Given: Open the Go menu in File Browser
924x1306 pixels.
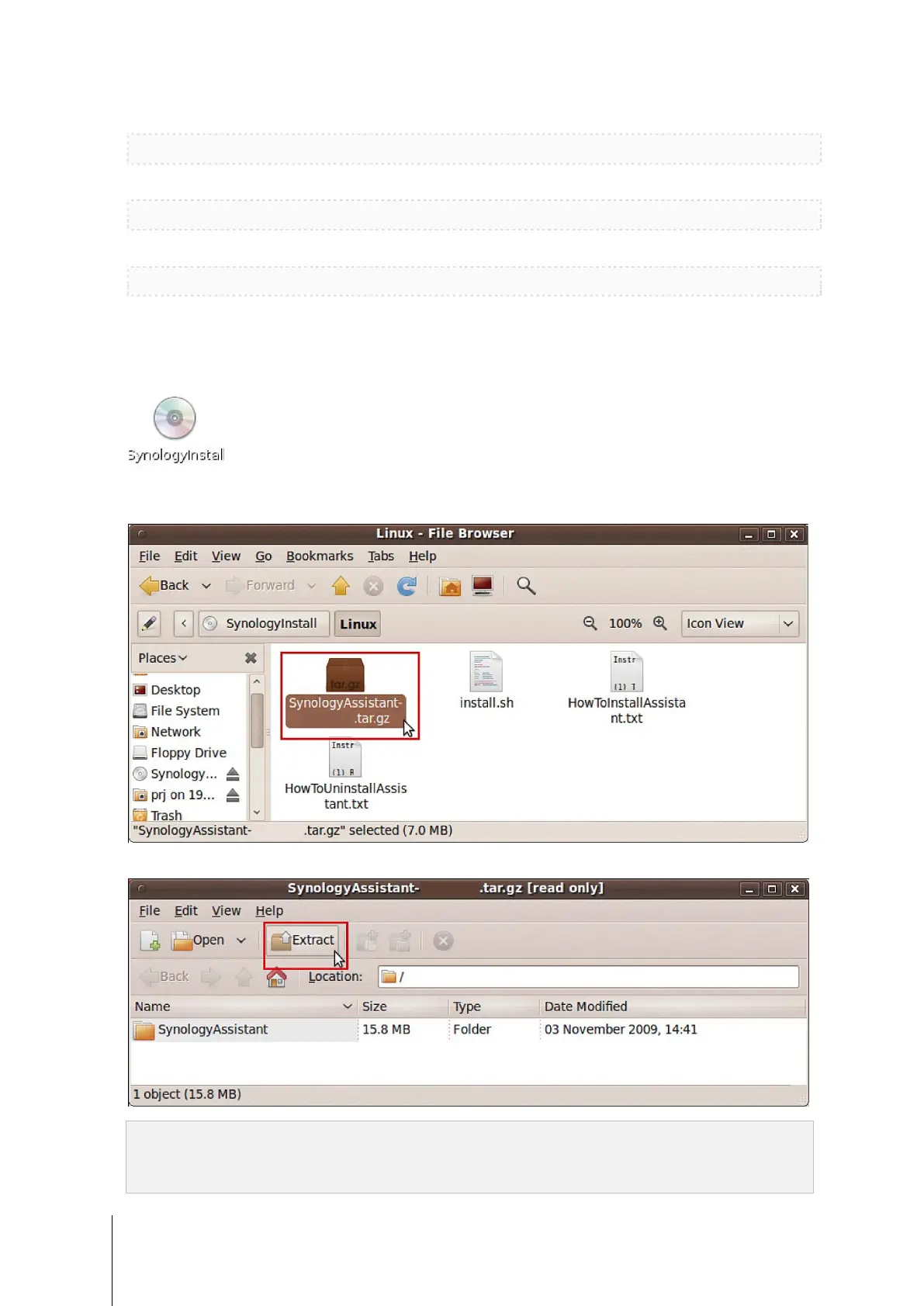Looking at the screenshot, I should click(264, 556).
